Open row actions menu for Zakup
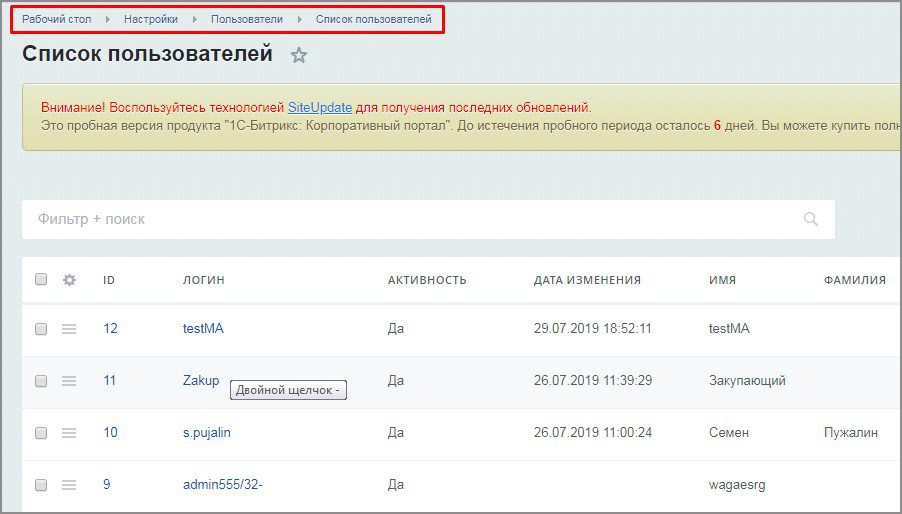902x514 pixels. (69, 381)
